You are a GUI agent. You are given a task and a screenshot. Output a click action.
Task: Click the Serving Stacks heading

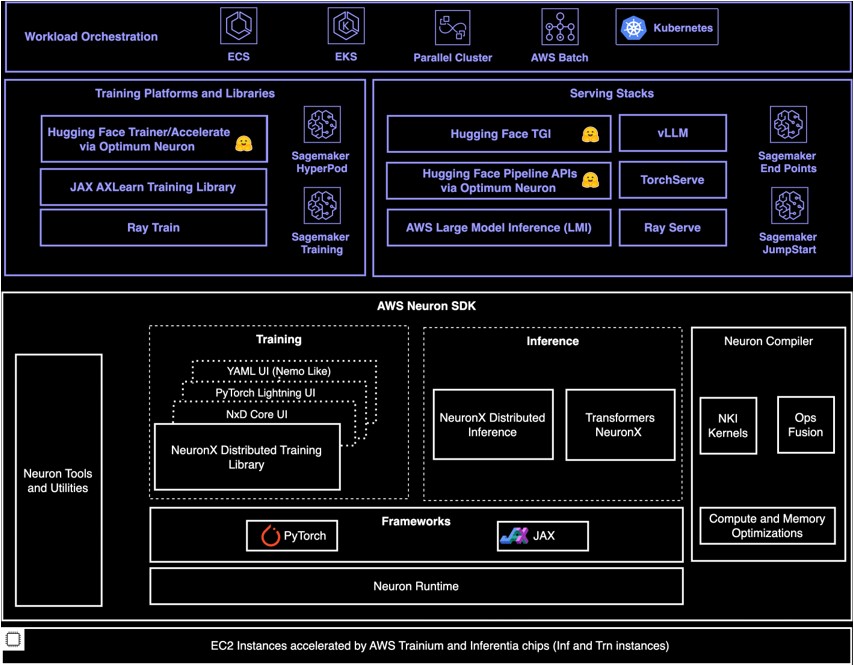612,93
